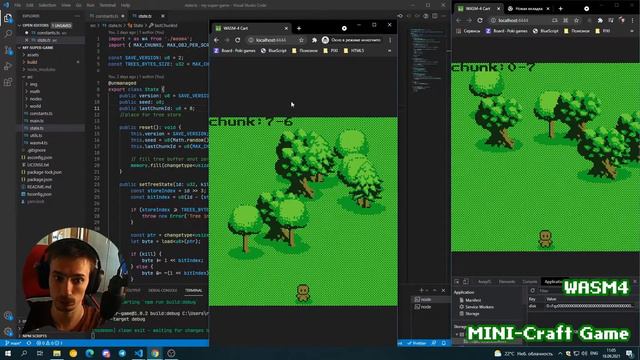This screenshot has width=640, height=360.
Task: Open Visual Studio Code from the taskbar
Action: click(138, 353)
